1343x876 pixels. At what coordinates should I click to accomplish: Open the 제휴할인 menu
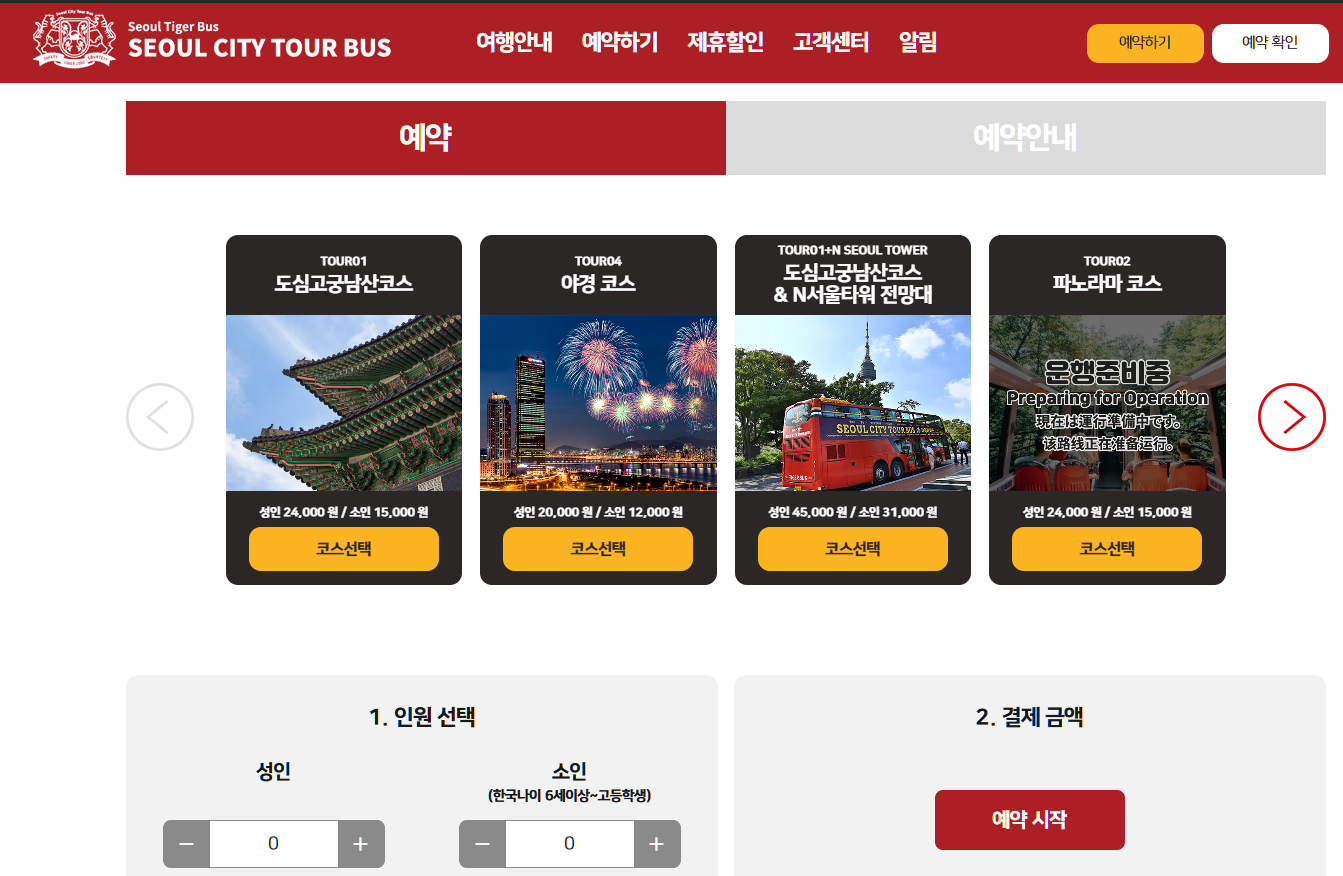[726, 42]
